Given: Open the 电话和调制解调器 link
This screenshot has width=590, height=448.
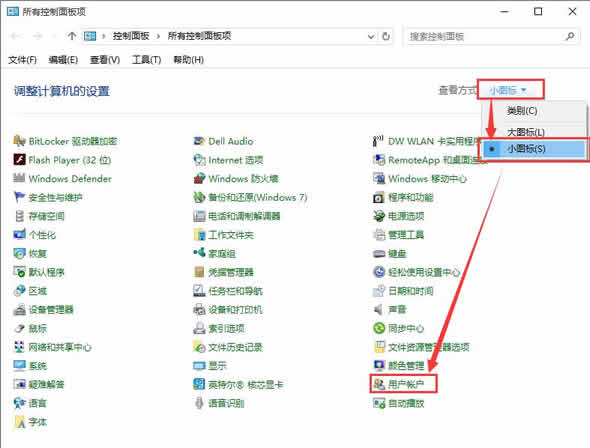Looking at the screenshot, I should tap(244, 216).
